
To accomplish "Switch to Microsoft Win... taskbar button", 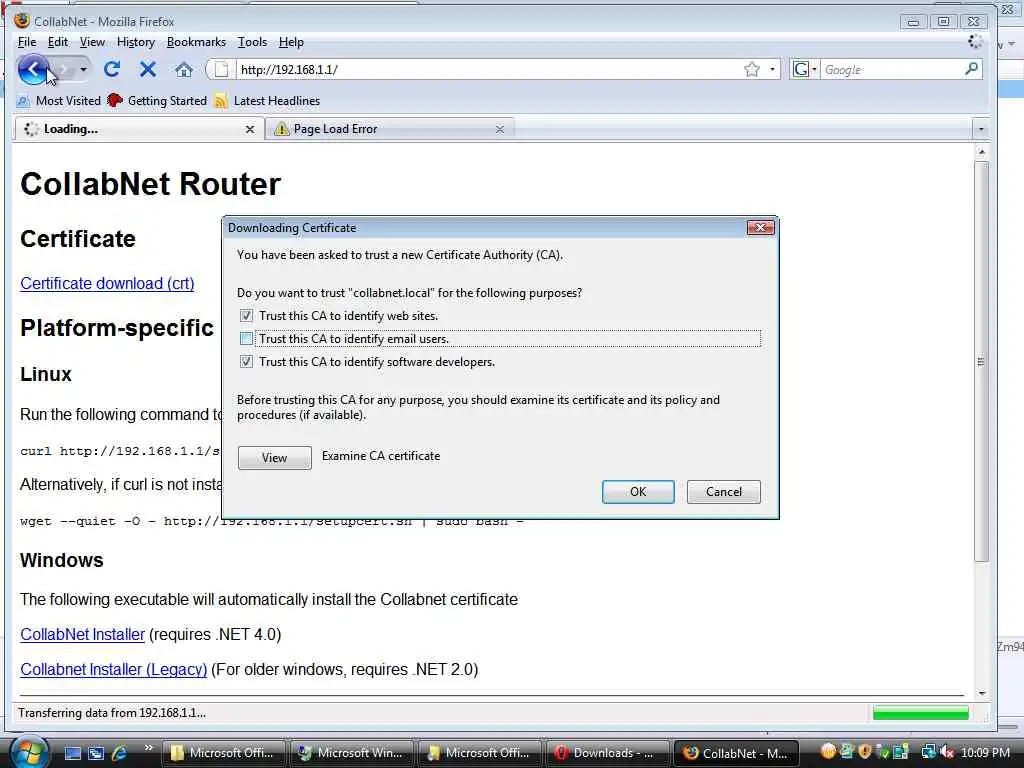I will pos(350,753).
